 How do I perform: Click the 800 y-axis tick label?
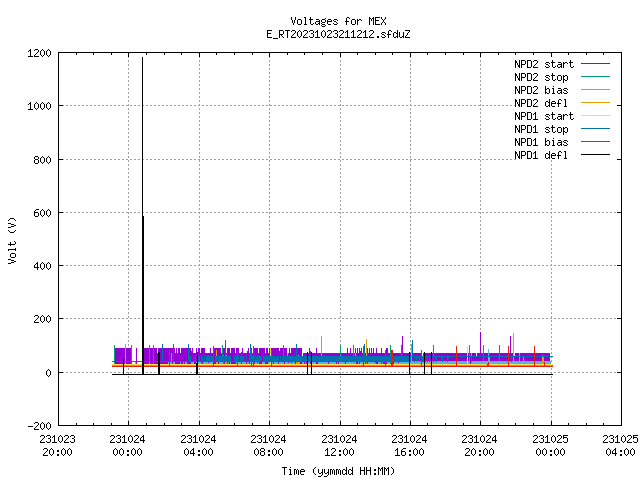(x=42, y=160)
